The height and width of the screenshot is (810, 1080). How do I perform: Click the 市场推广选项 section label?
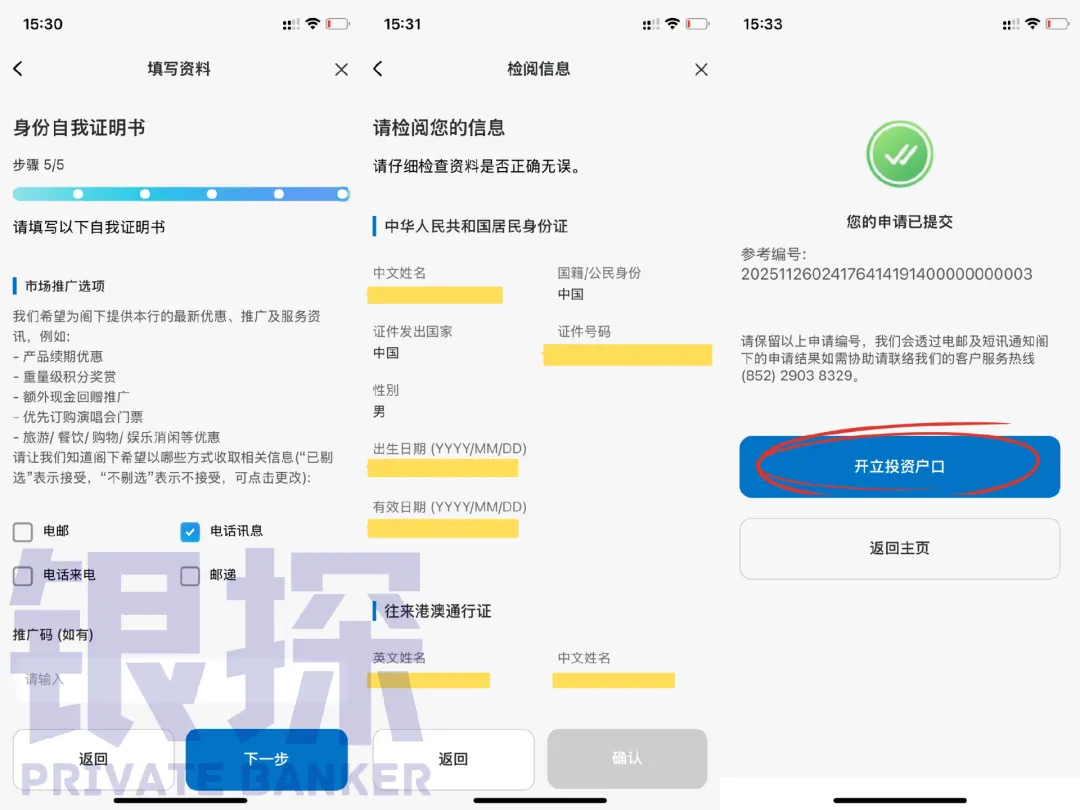(x=65, y=286)
